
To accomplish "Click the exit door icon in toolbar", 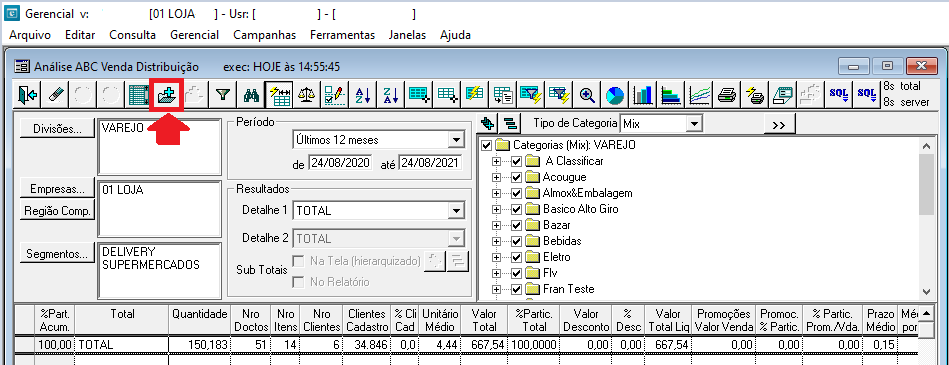I will (x=28, y=95).
